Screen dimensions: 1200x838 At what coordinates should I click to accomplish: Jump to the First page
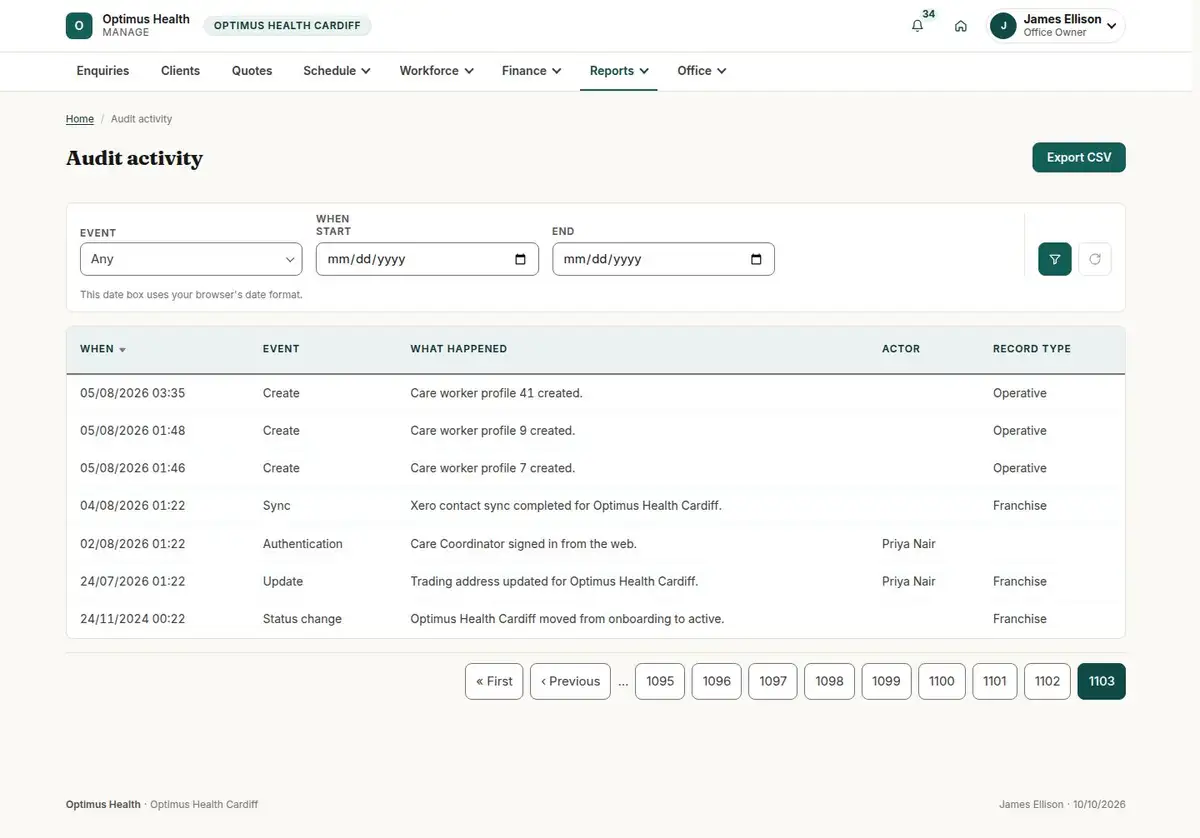tap(494, 681)
